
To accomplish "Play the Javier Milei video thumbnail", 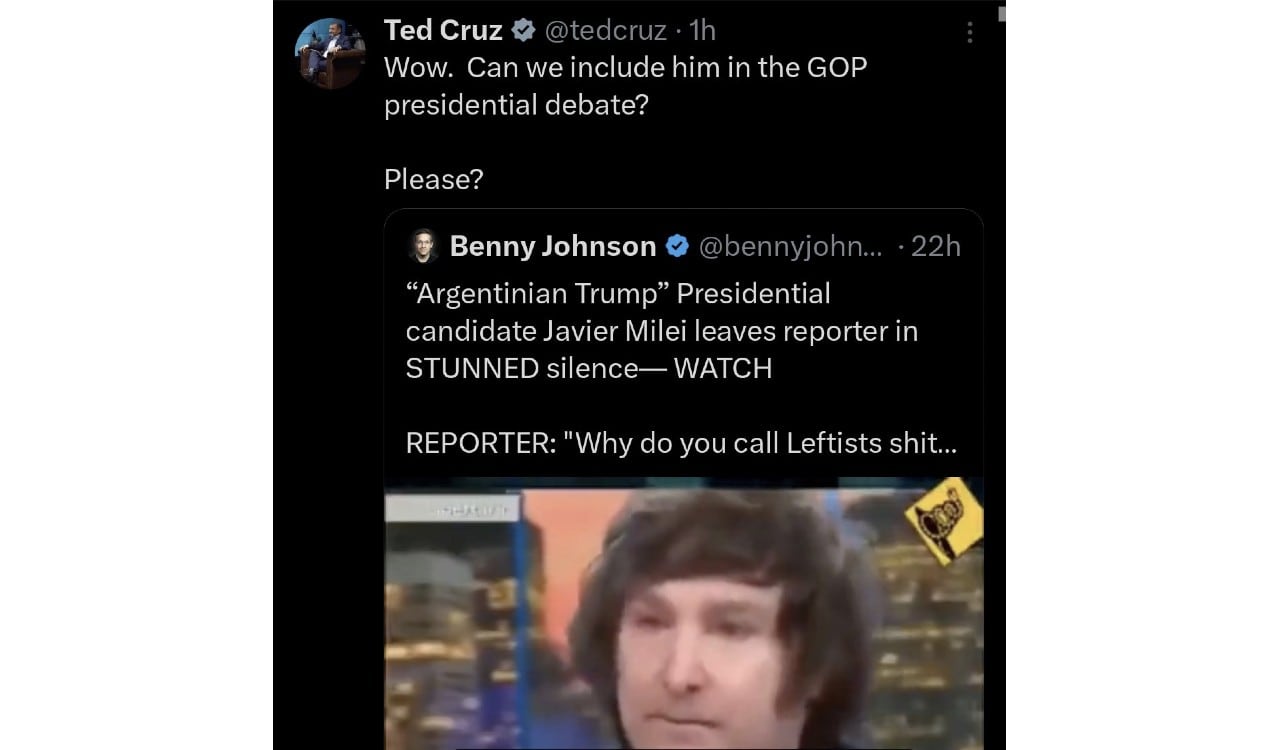I will [x=683, y=615].
